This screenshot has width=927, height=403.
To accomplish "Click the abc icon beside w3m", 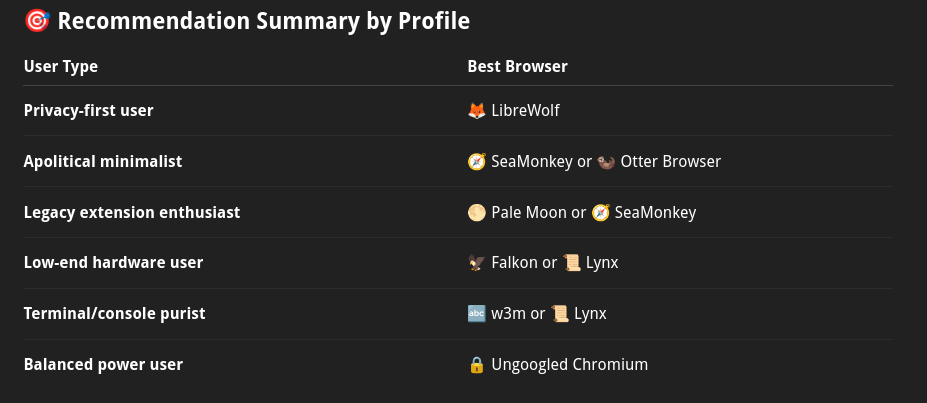I will (x=477, y=313).
